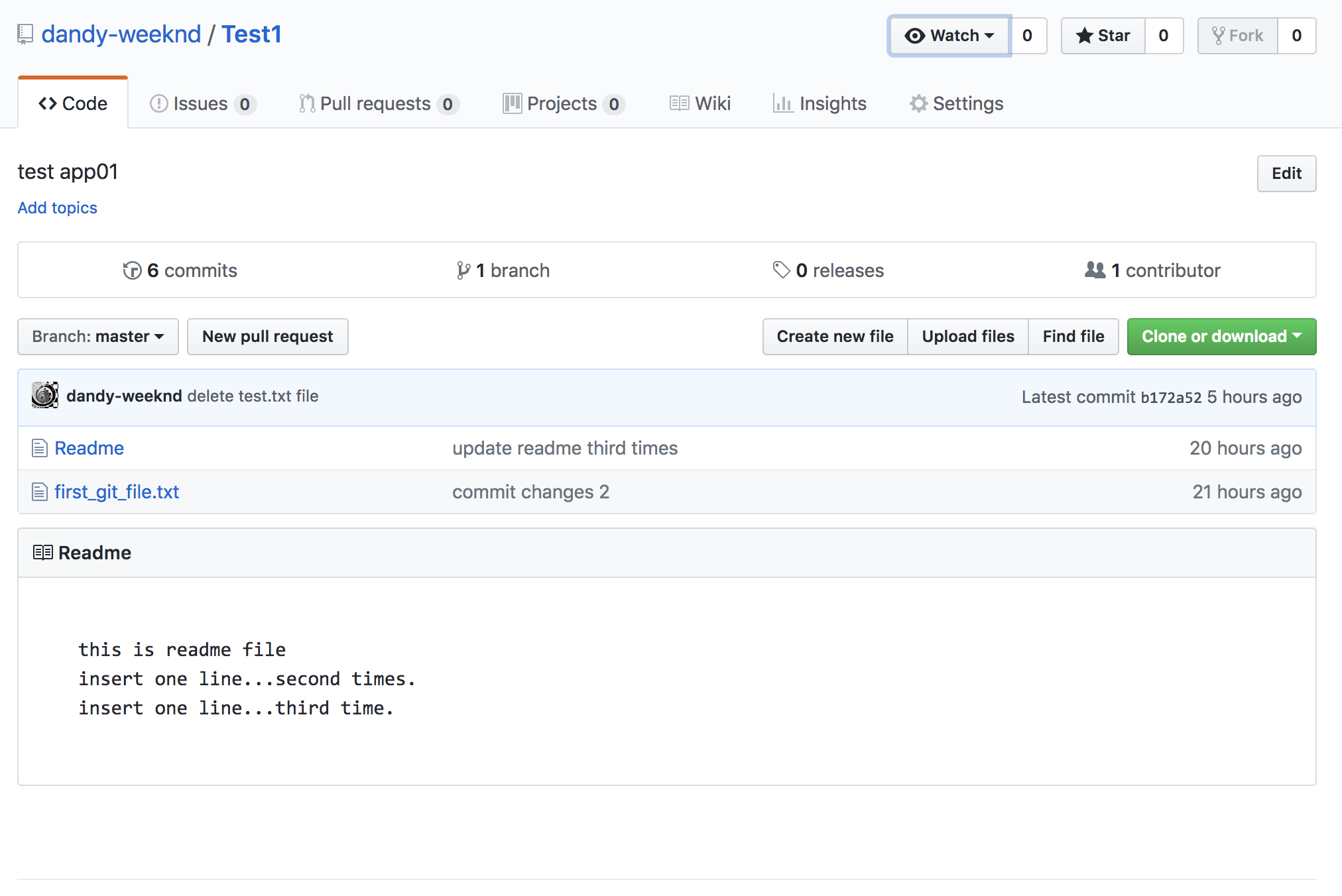Click the repository book icon beside dandy-weeknd

[25, 34]
